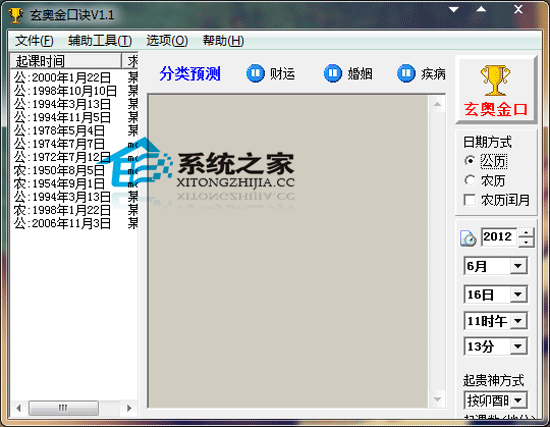Screen dimensions: 550x427
Task: Click the blue icon next to 婚姻
Action: click(x=333, y=73)
